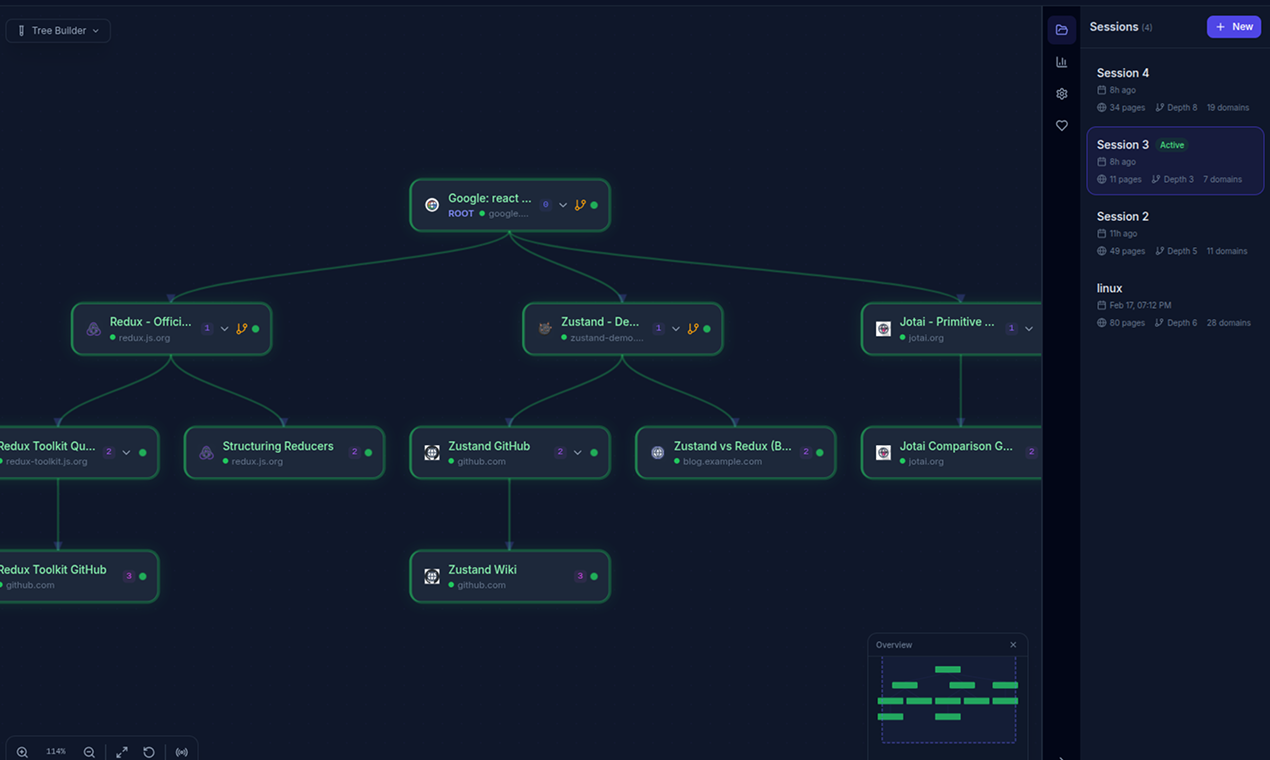The image size is (1270, 760).
Task: Zoom in using the magnifier plus icon
Action: point(22,751)
